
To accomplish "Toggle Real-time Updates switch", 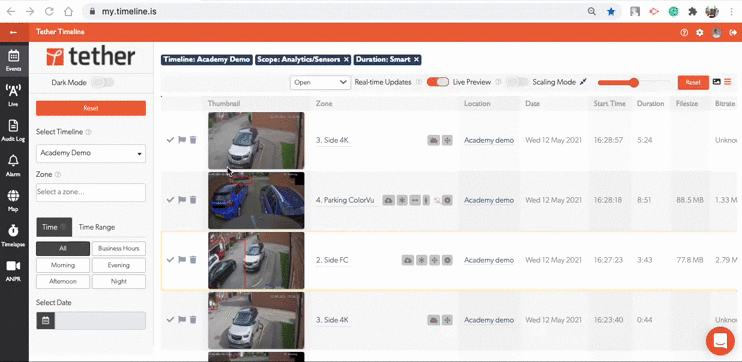I will pos(438,82).
